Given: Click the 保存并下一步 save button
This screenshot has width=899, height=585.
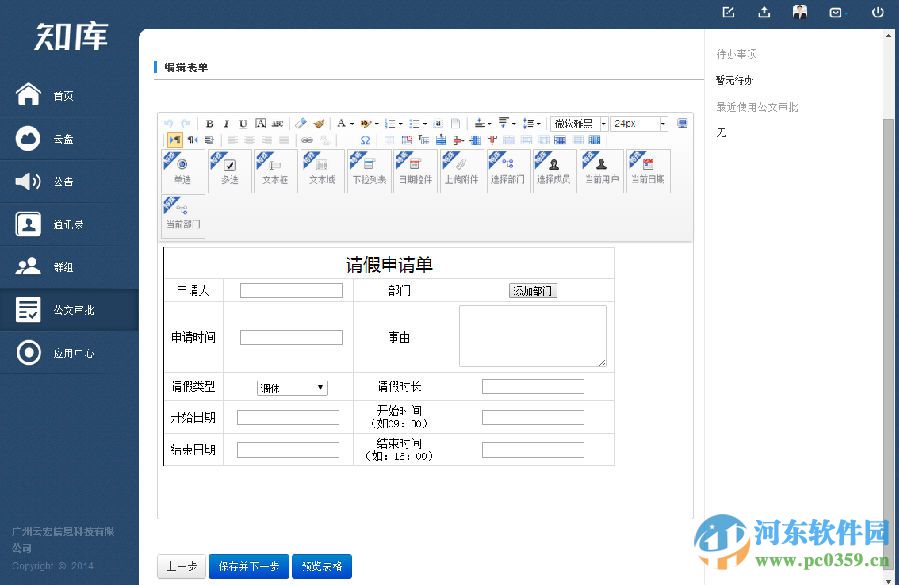Looking at the screenshot, I should coord(248,566).
